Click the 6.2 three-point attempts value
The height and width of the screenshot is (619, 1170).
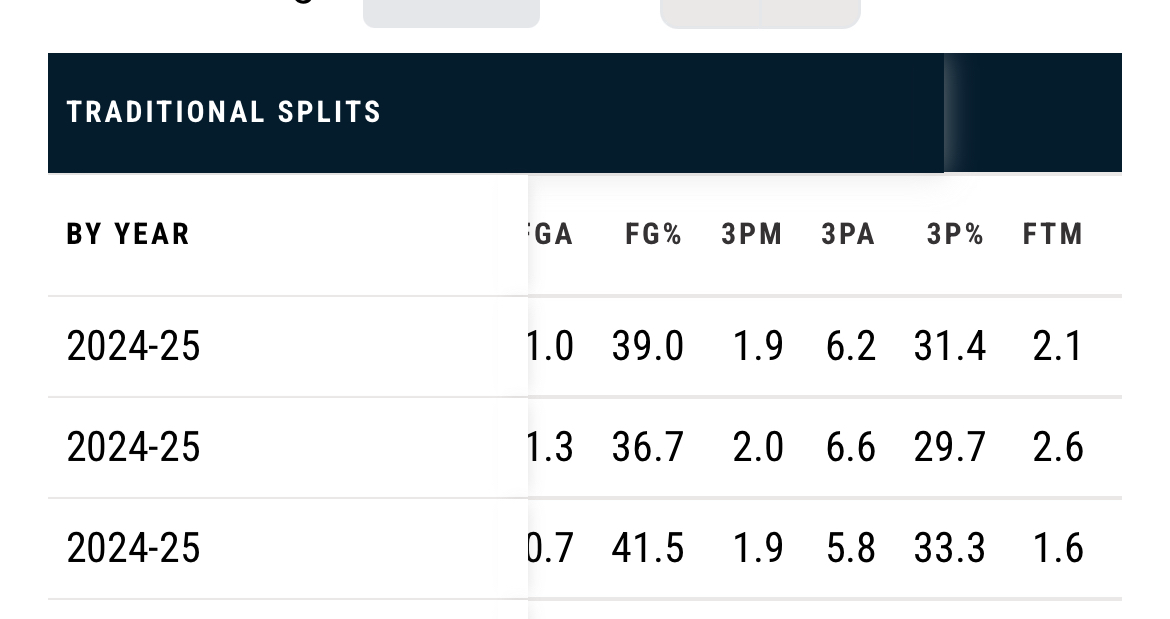tap(851, 347)
